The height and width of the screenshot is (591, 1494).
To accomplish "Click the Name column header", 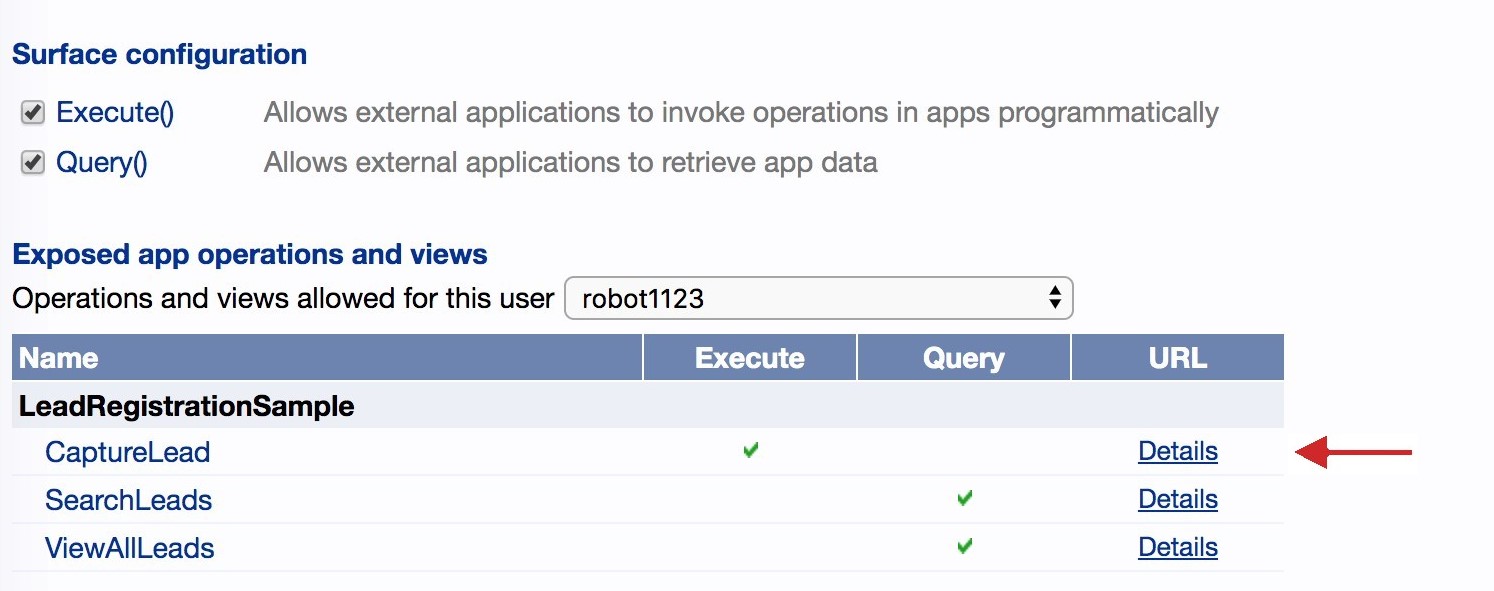I will pyautogui.click(x=59, y=359).
